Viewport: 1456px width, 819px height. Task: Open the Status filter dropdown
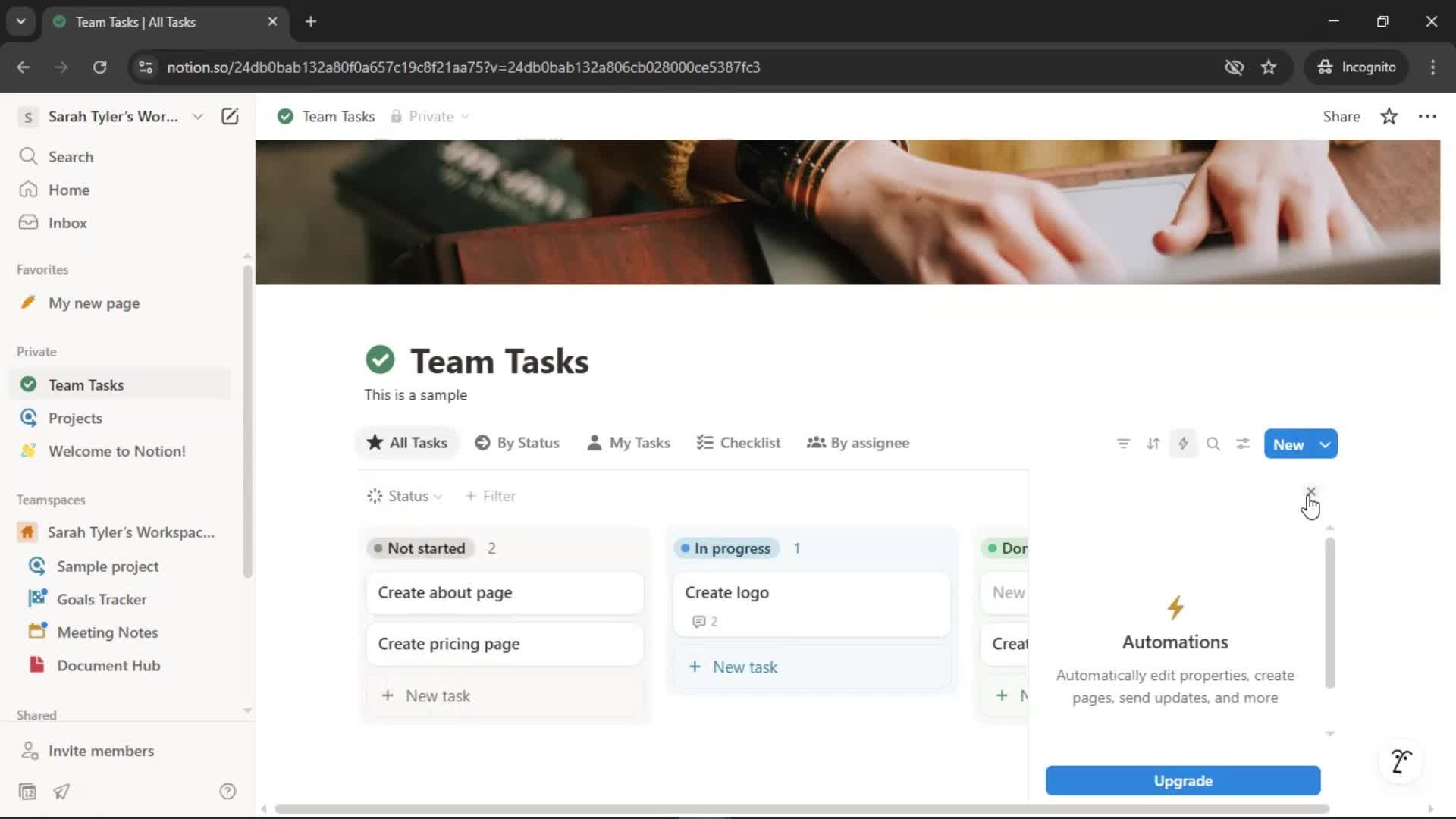(x=405, y=496)
